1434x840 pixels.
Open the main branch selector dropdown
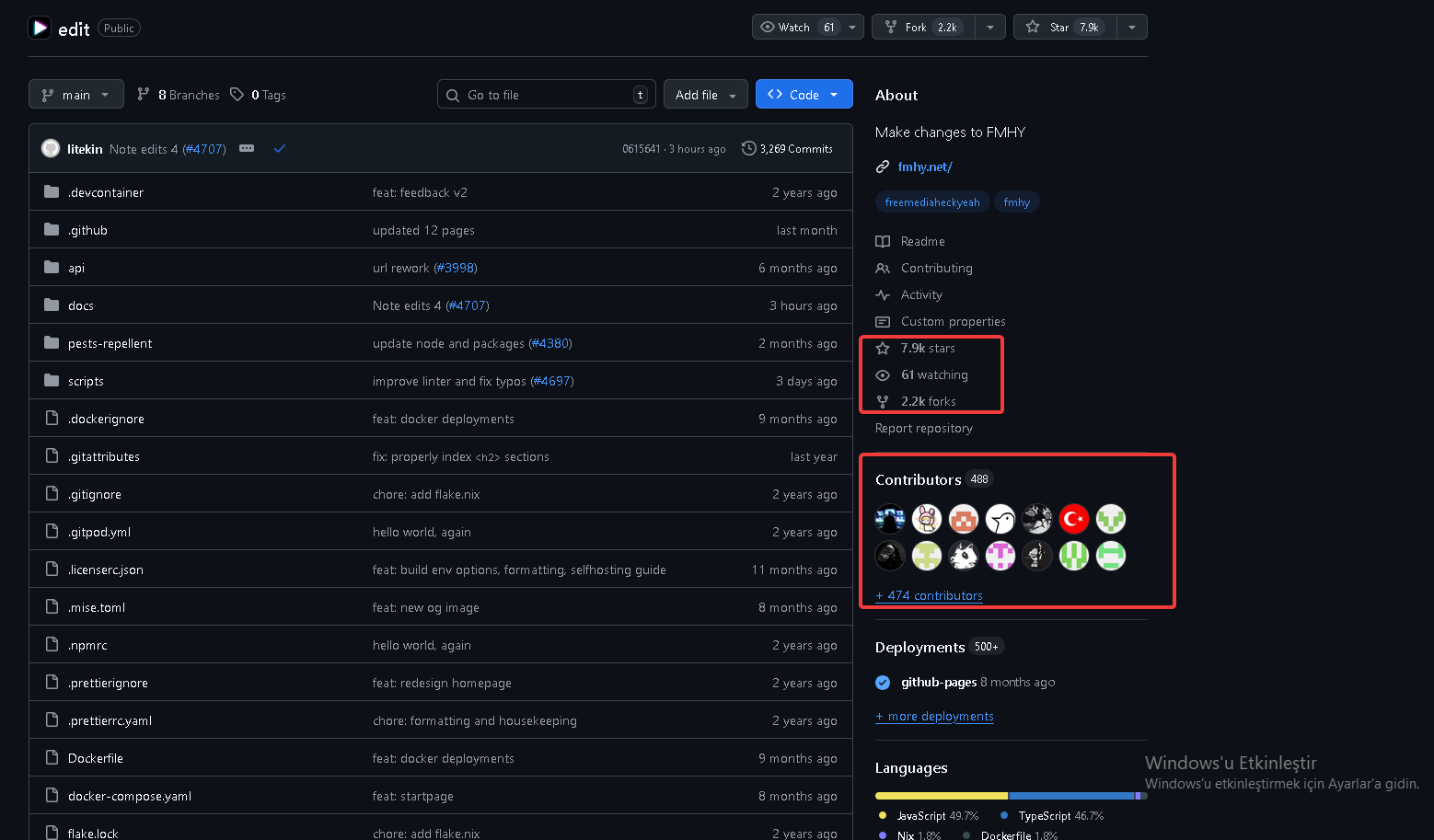[76, 95]
